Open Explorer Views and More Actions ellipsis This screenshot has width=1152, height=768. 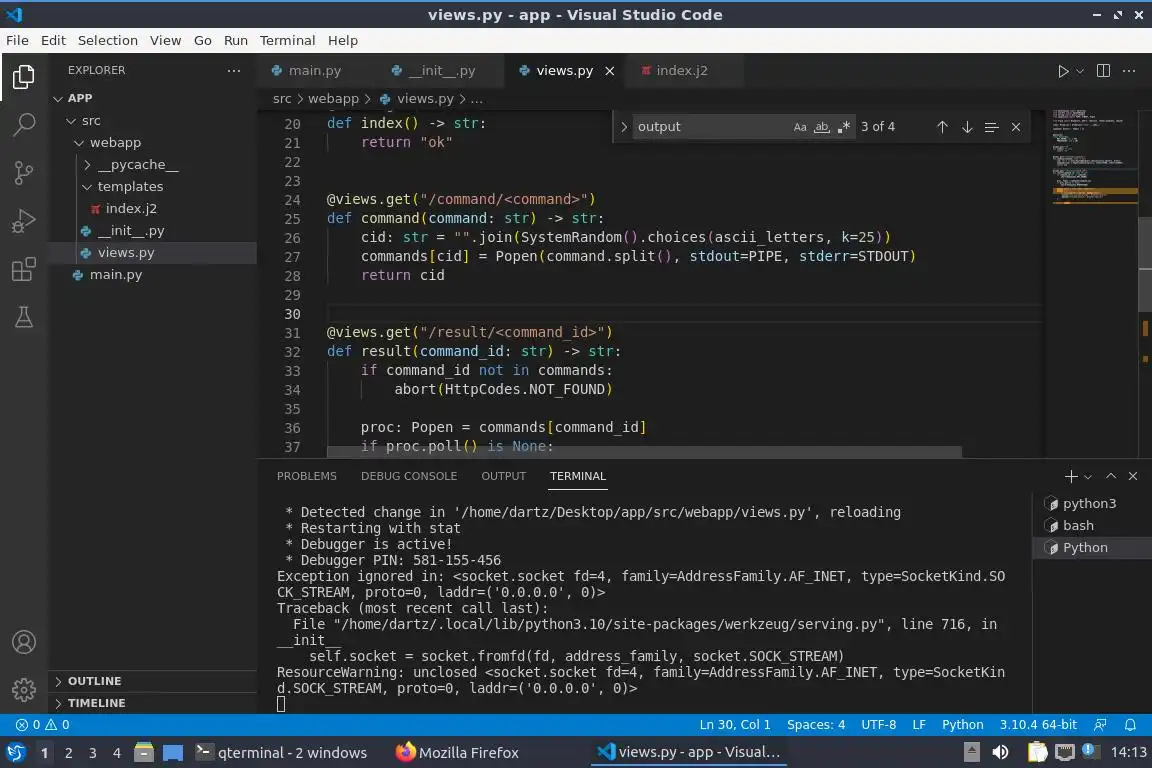pos(234,71)
